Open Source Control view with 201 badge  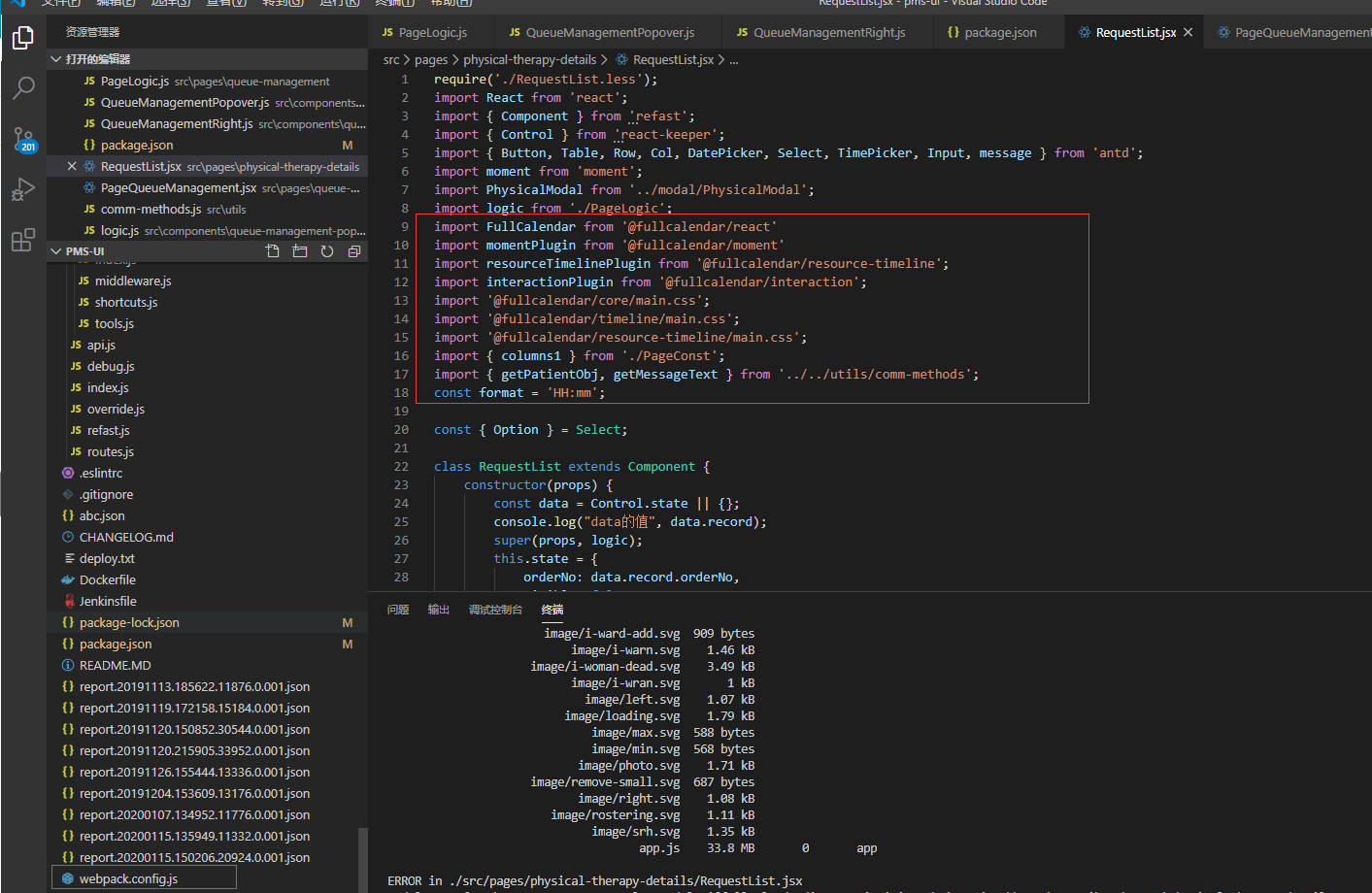pos(23,139)
